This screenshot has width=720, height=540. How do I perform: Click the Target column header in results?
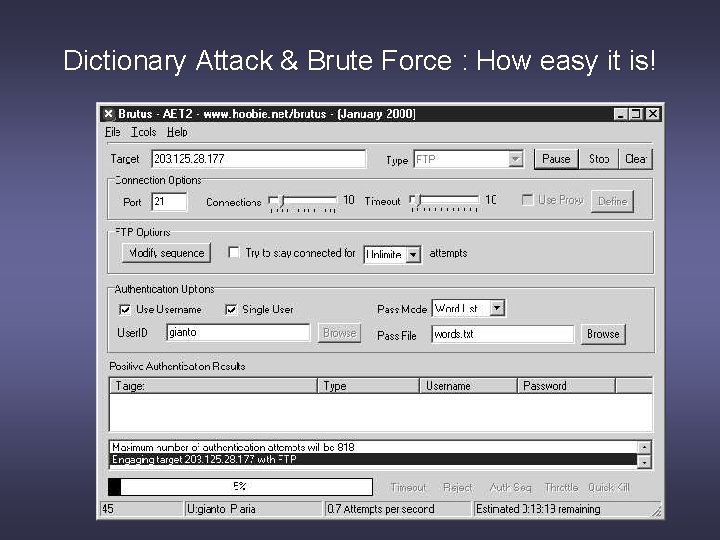pyautogui.click(x=214, y=386)
